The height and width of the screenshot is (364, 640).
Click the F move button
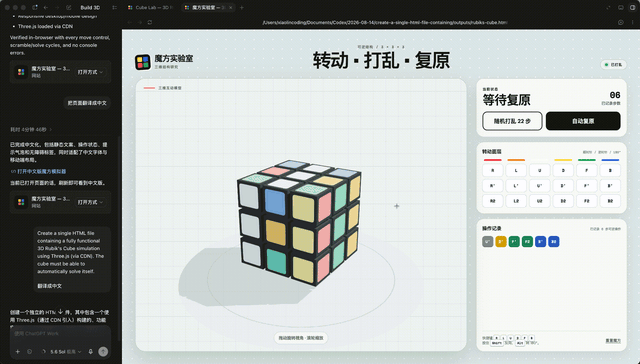(587, 170)
